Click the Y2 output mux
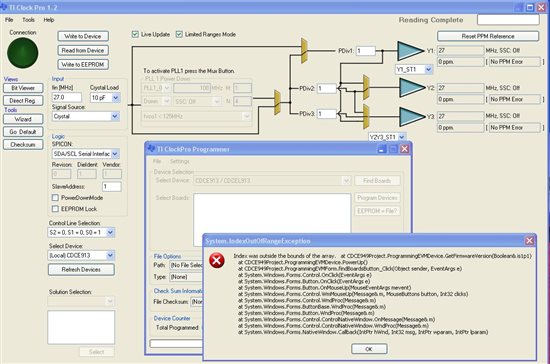This screenshot has width=550, height=364. (366, 87)
